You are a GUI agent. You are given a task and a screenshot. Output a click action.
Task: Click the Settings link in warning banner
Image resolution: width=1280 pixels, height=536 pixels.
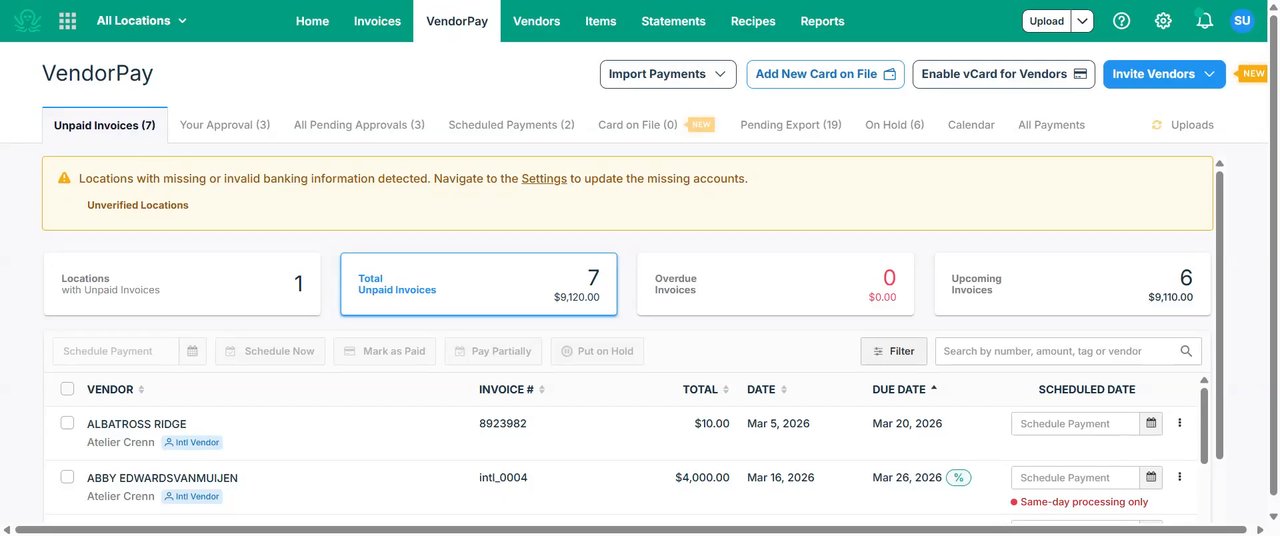tap(544, 179)
